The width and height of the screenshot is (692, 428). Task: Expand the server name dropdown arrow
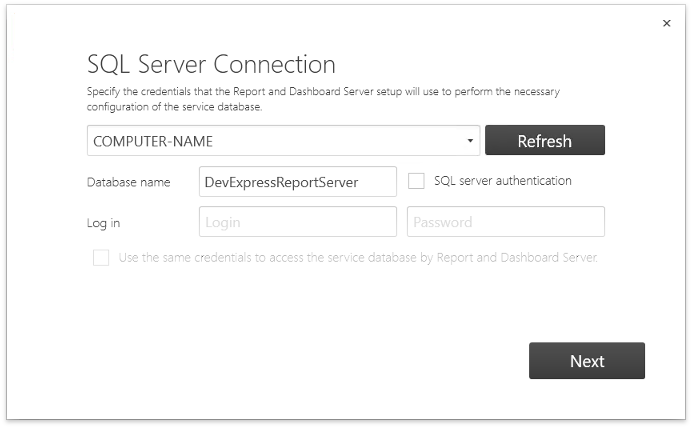coord(470,141)
